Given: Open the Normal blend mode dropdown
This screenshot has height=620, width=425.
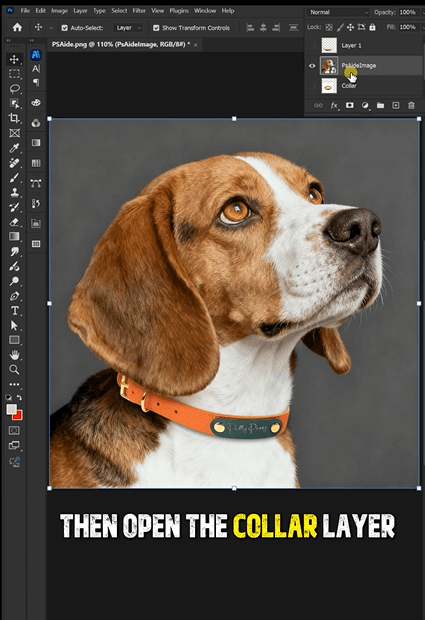Looking at the screenshot, I should click(339, 12).
